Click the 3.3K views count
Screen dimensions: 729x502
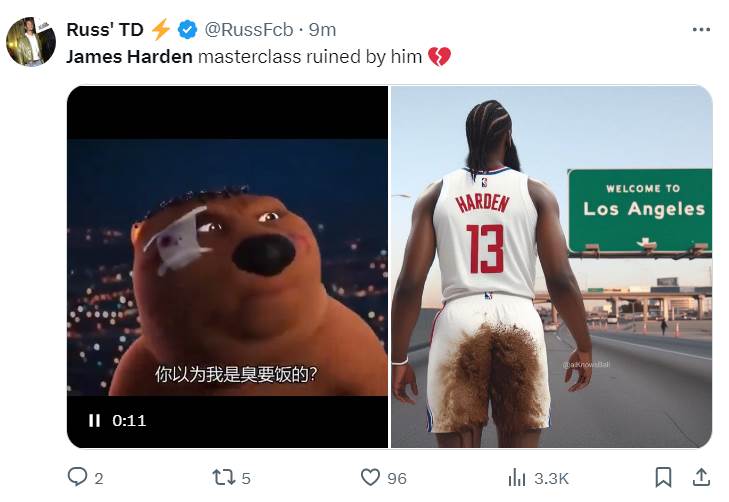(551, 478)
